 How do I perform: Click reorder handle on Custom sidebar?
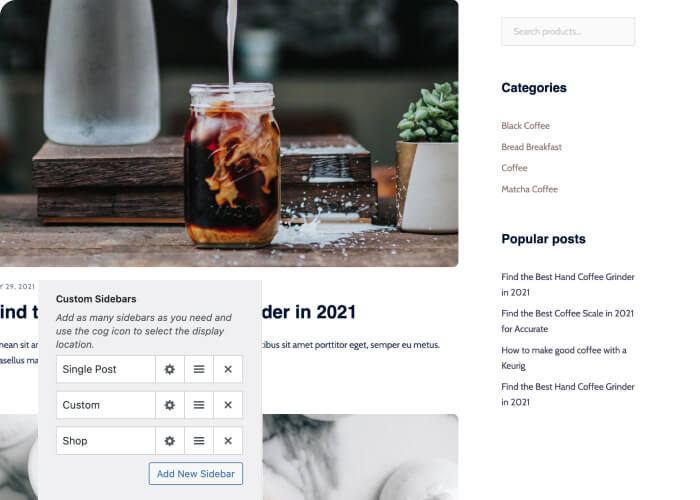tap(199, 405)
